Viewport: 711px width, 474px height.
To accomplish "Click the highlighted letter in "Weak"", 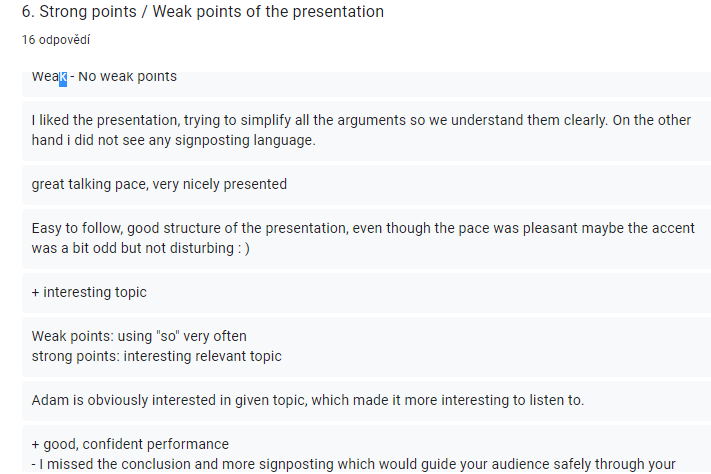I will pos(63,77).
